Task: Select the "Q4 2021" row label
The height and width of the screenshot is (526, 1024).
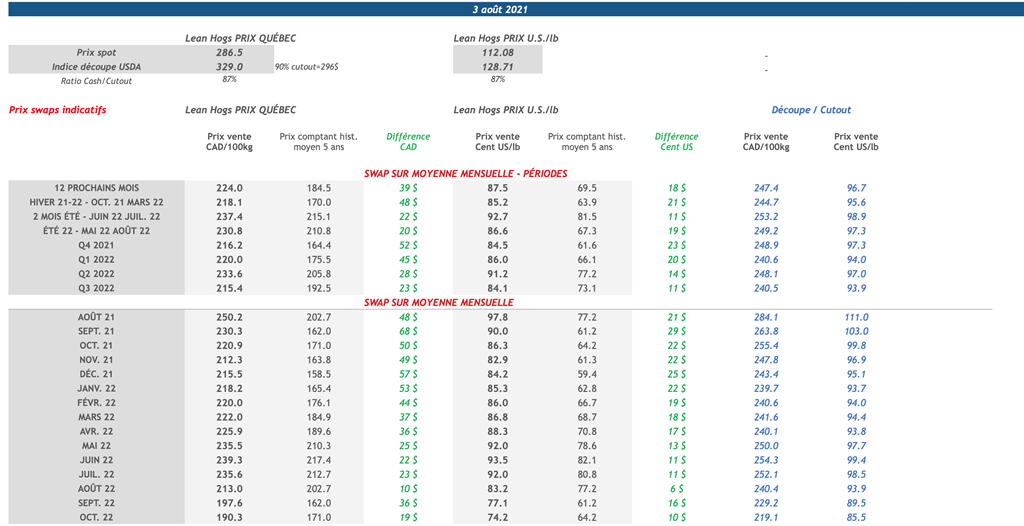Action: point(97,245)
